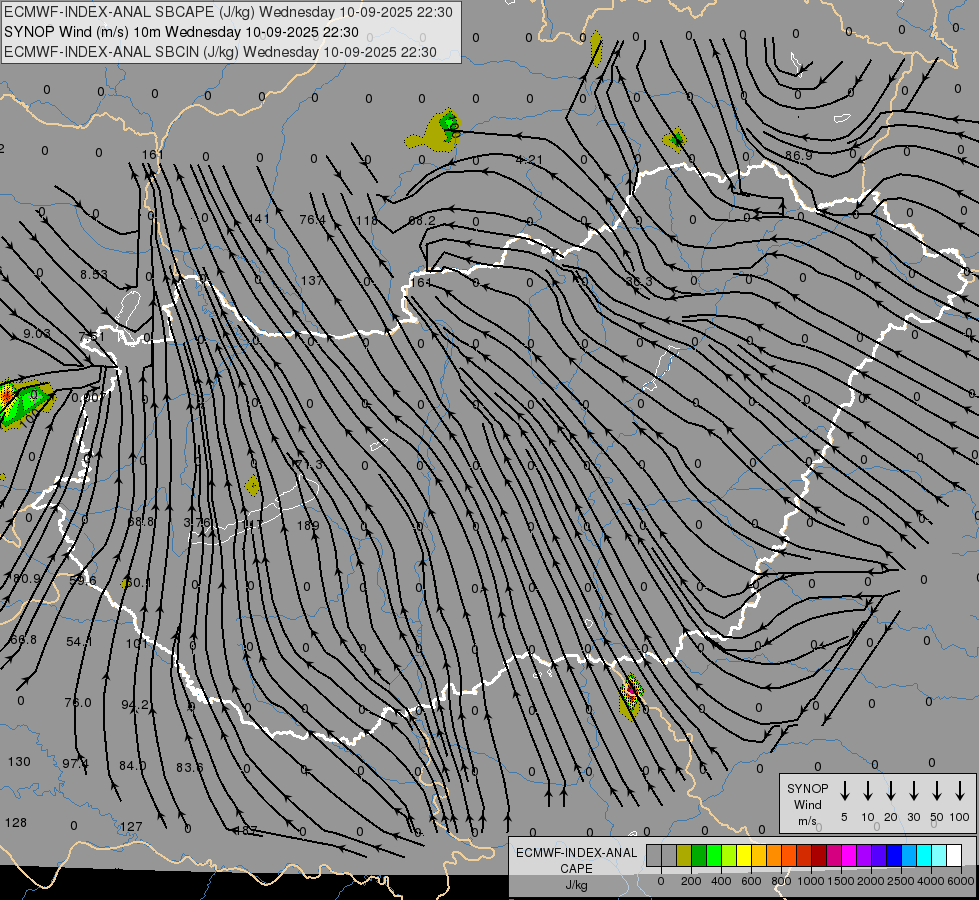The image size is (979, 900).
Task: Pick the white swatch at scale end
Action: 954,855
